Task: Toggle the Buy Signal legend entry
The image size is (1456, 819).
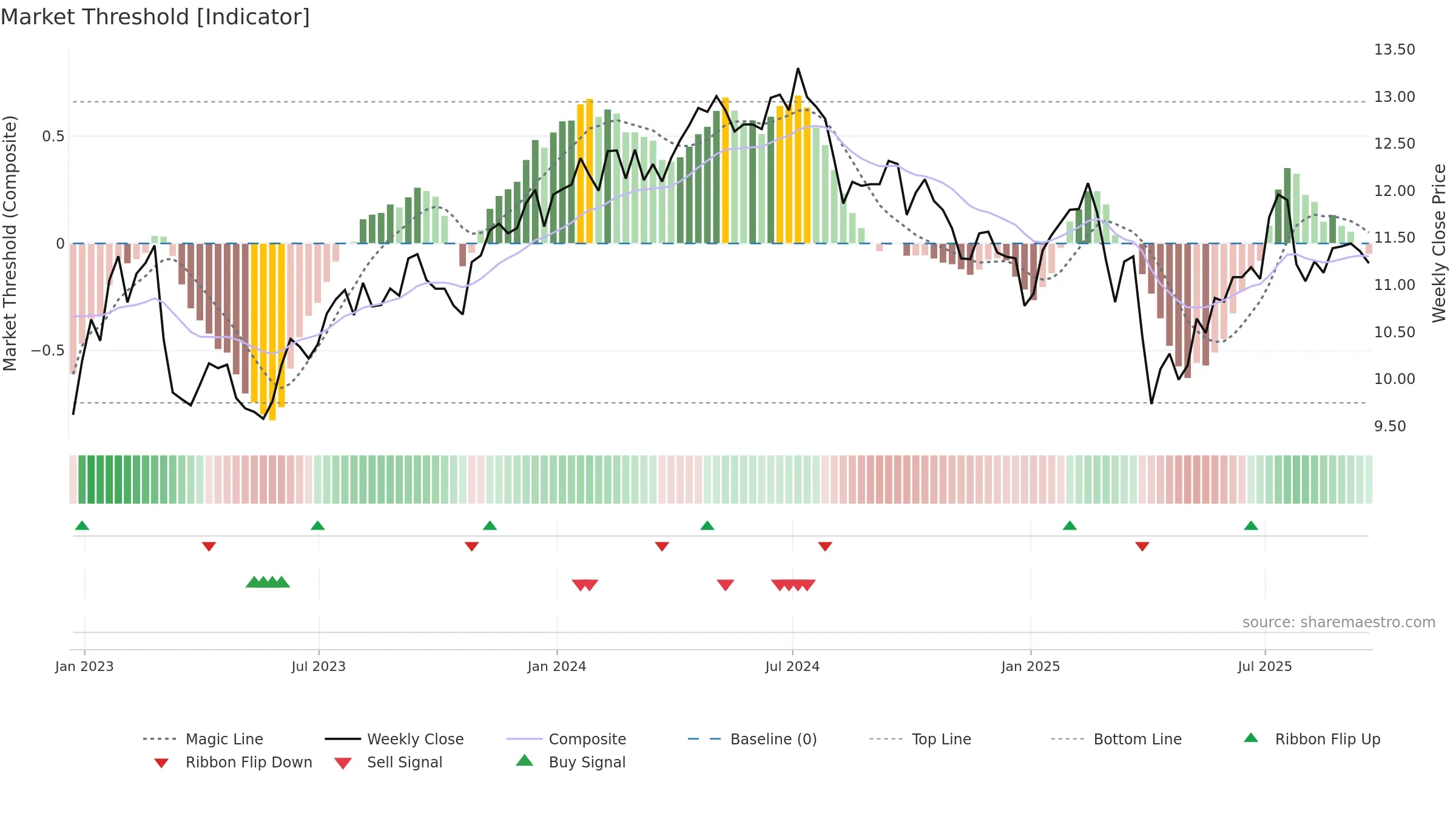Action: [x=570, y=762]
